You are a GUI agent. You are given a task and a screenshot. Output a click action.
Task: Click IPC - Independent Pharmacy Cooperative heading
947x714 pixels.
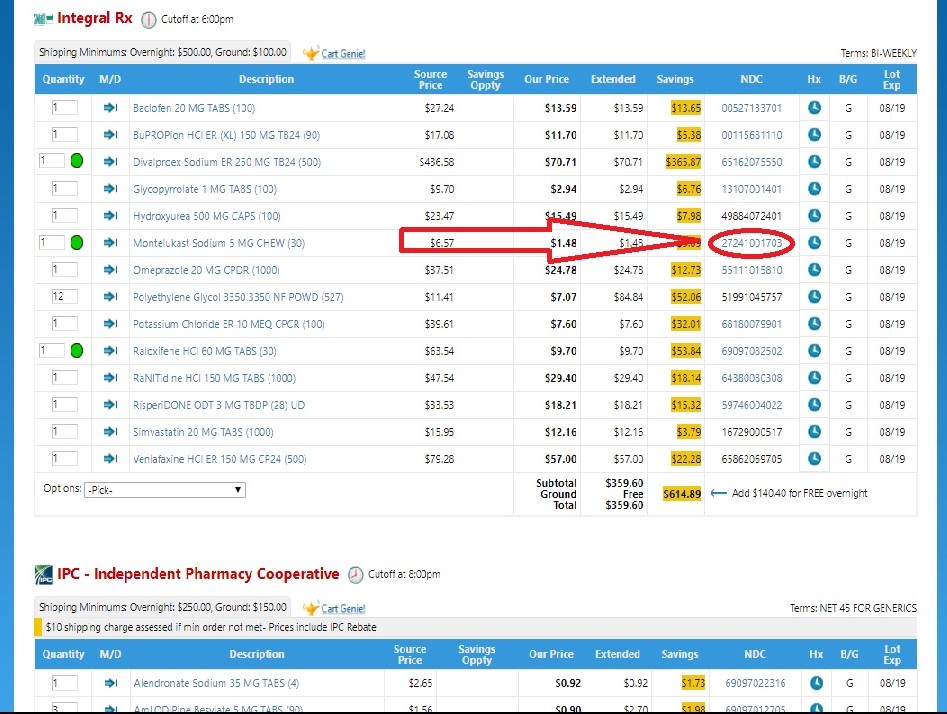tap(198, 573)
